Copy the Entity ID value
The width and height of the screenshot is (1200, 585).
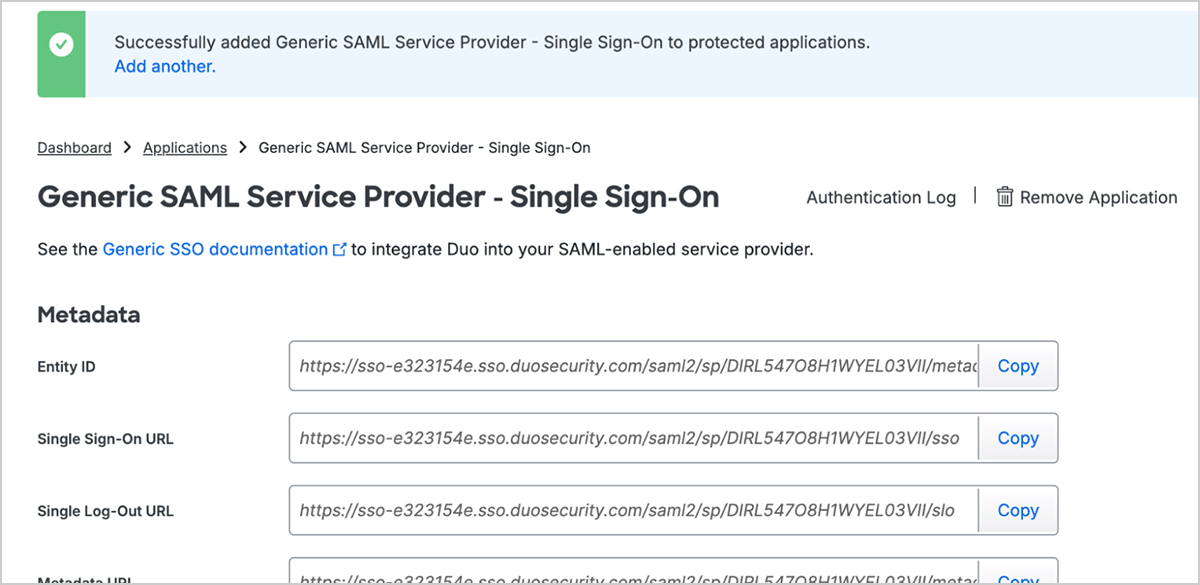[1018, 366]
